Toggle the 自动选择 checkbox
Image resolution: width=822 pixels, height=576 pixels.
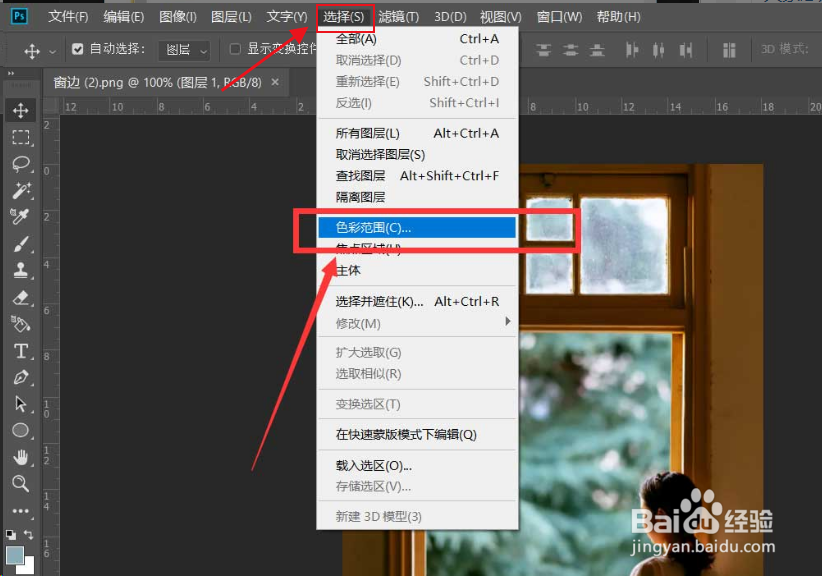[x=78, y=49]
